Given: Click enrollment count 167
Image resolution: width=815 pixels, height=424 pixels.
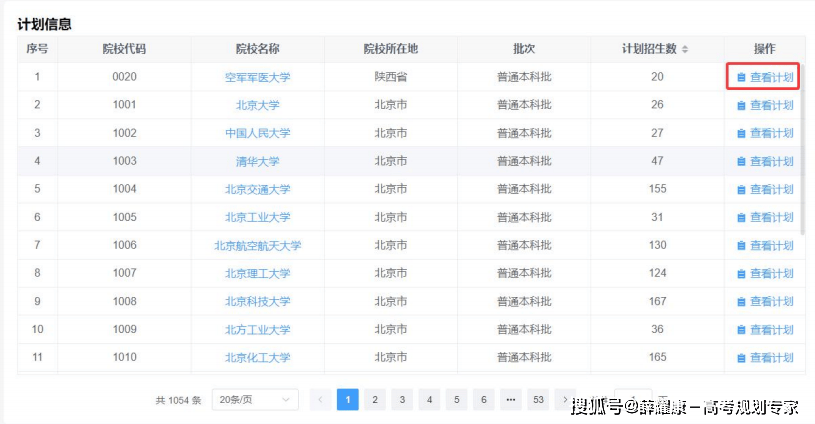Looking at the screenshot, I should pyautogui.click(x=658, y=301).
